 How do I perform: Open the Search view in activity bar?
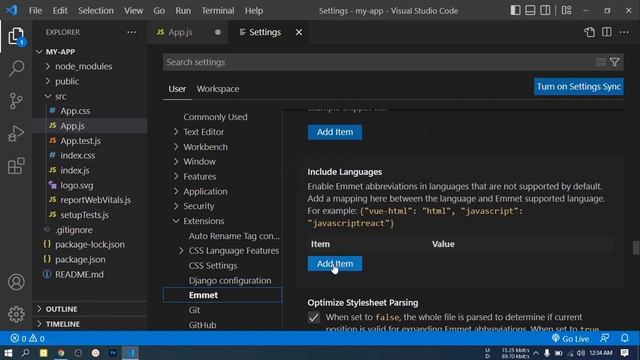pyautogui.click(x=16, y=68)
